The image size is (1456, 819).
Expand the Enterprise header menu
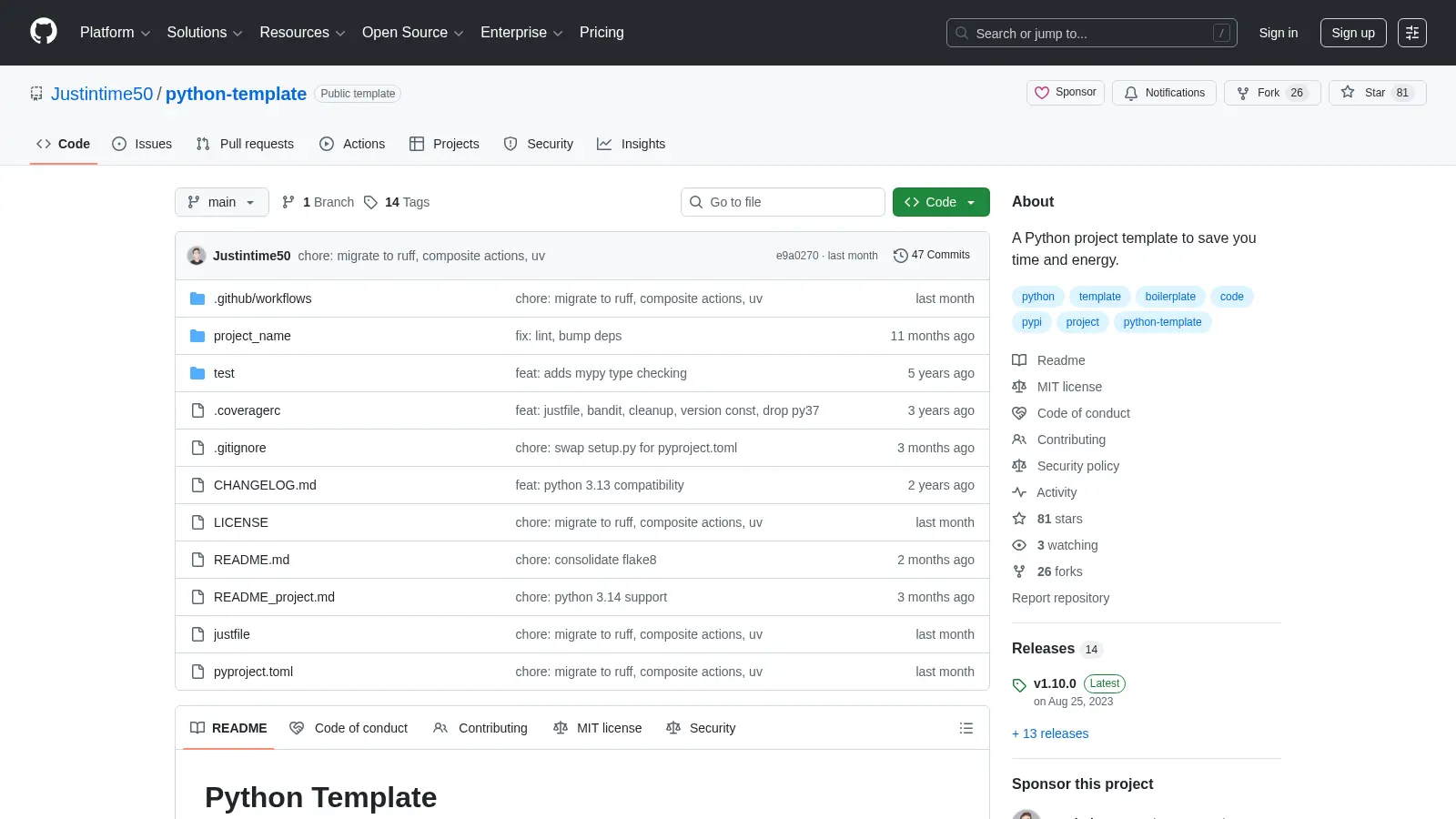[521, 33]
